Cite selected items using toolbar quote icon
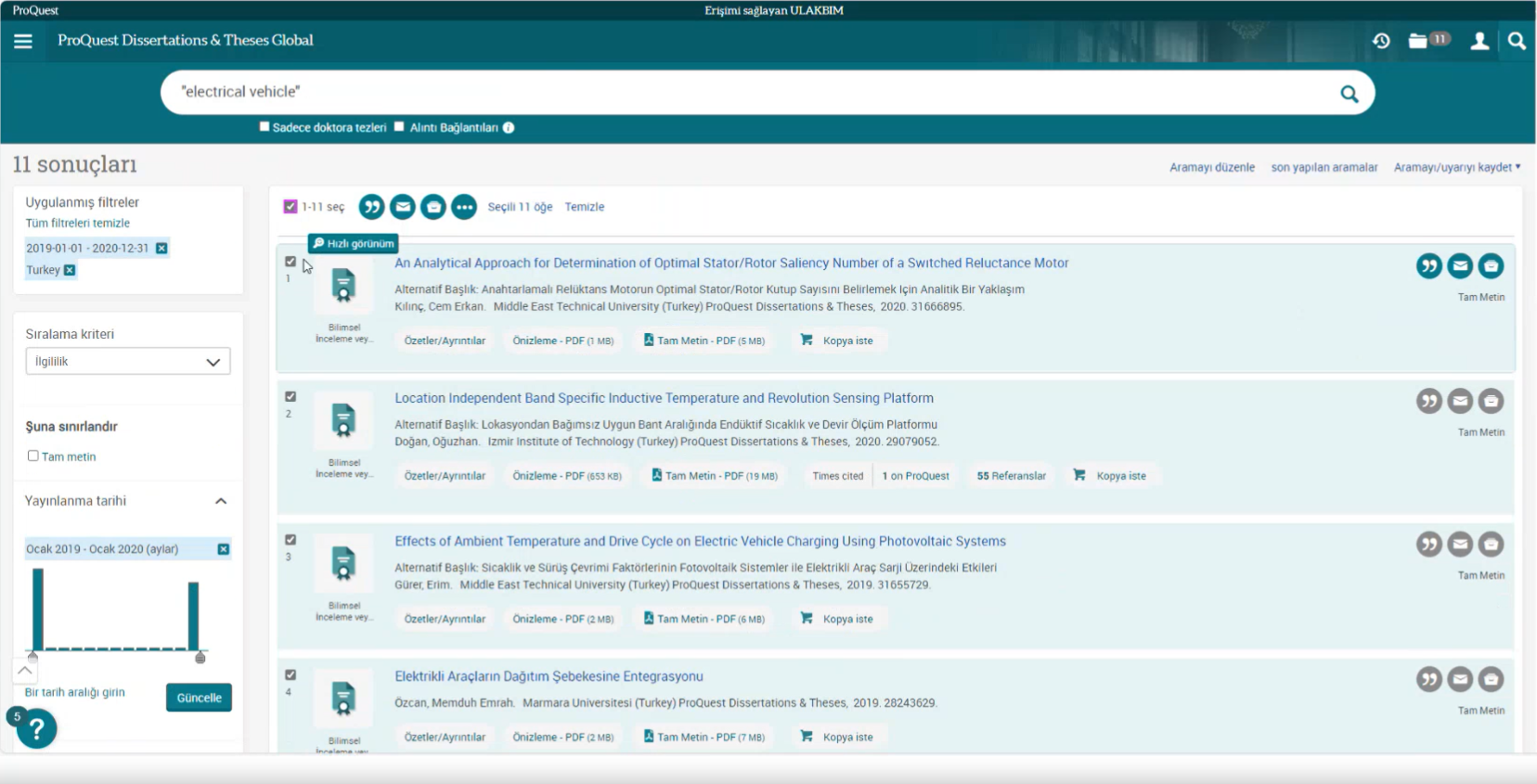The image size is (1537, 784). 371,207
